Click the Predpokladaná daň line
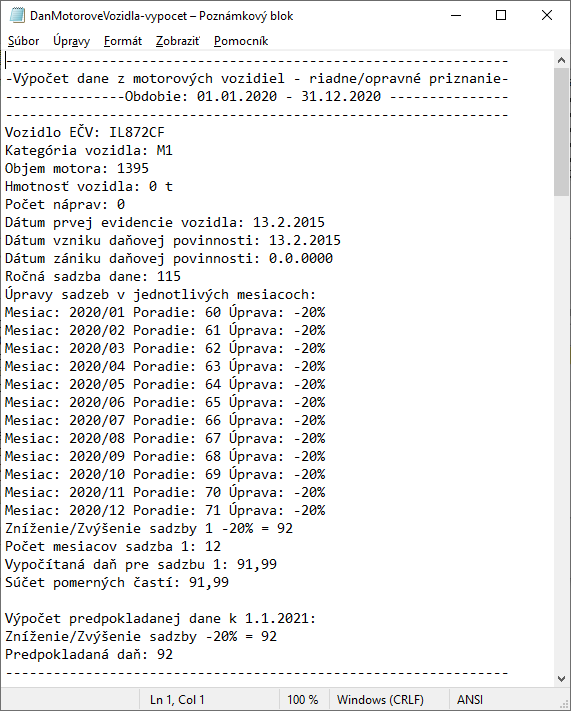571x711 pixels. (89, 654)
